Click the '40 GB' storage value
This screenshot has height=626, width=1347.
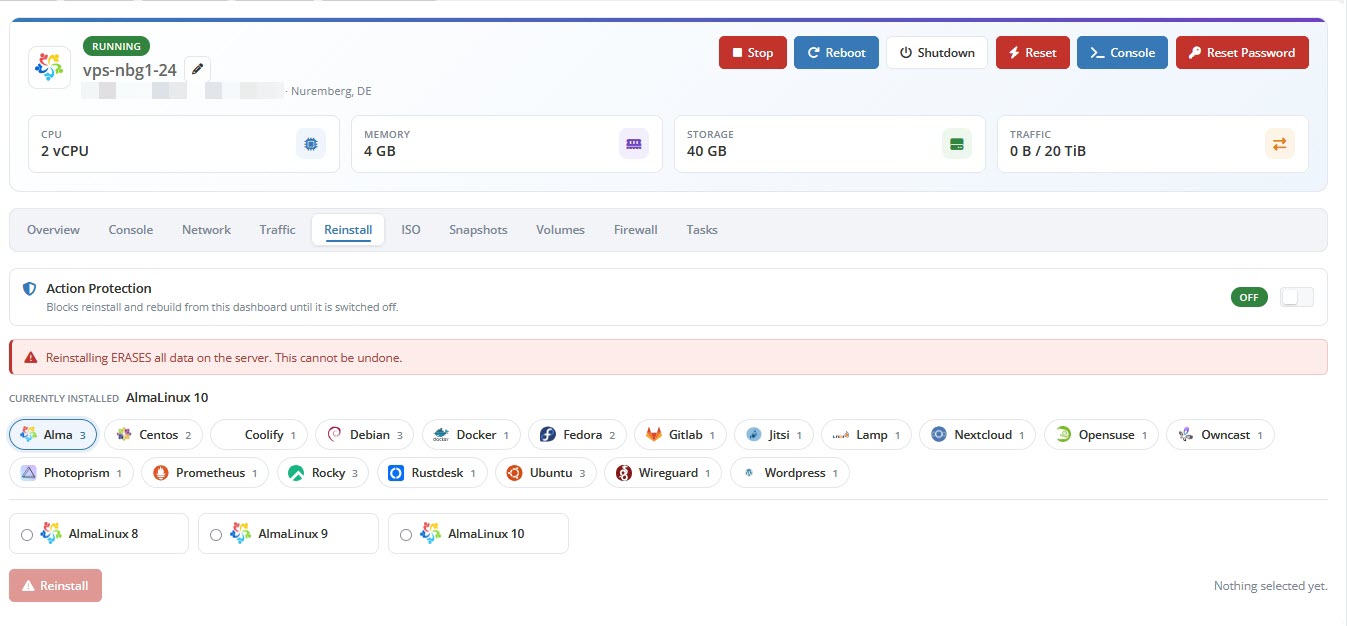click(x=706, y=152)
